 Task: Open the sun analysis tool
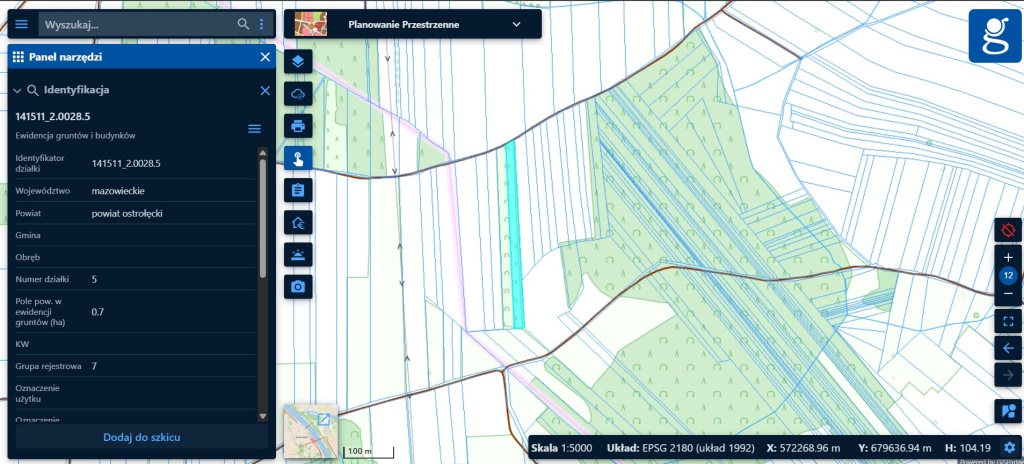(298, 255)
